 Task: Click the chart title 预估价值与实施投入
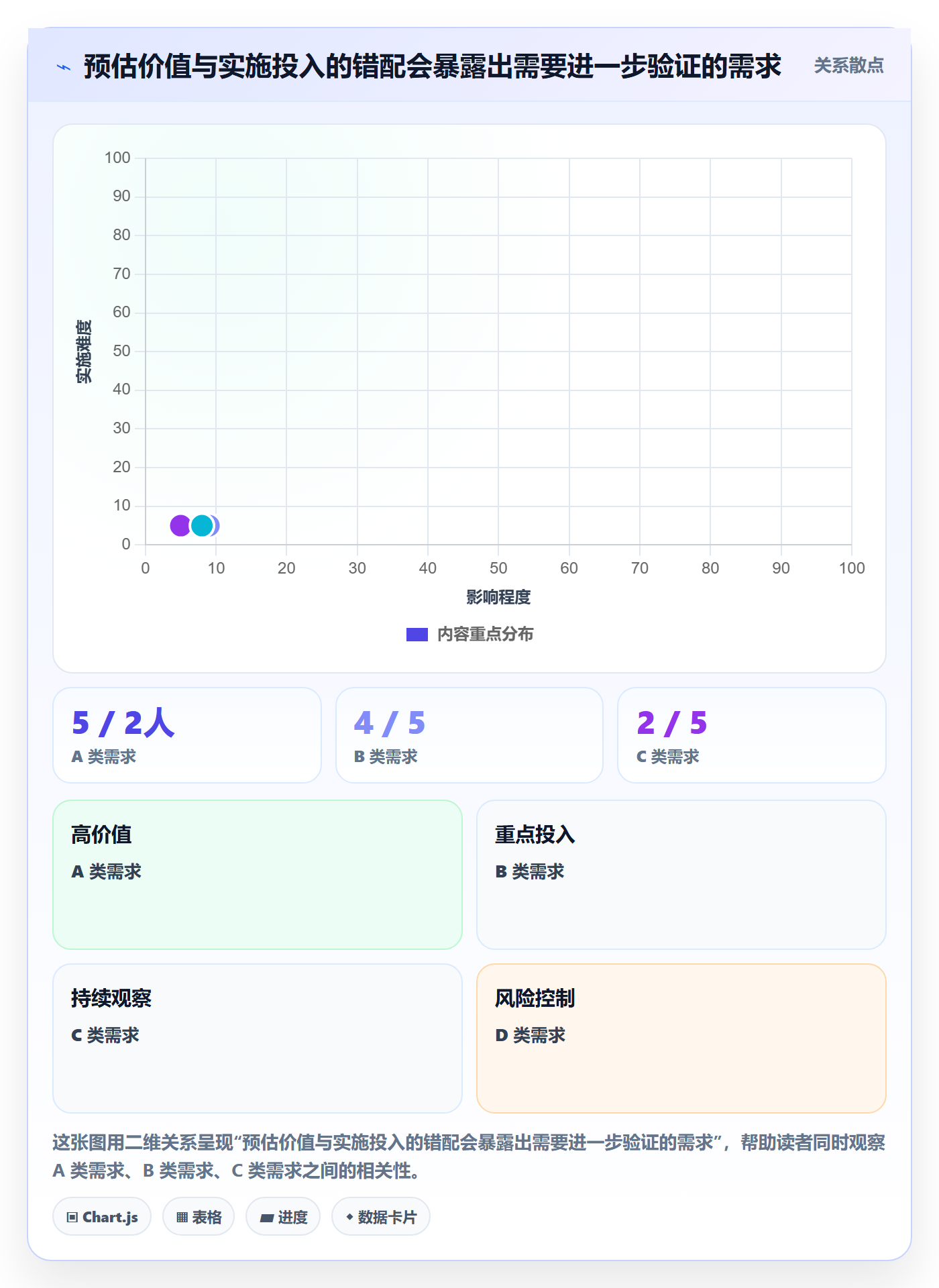[433, 66]
